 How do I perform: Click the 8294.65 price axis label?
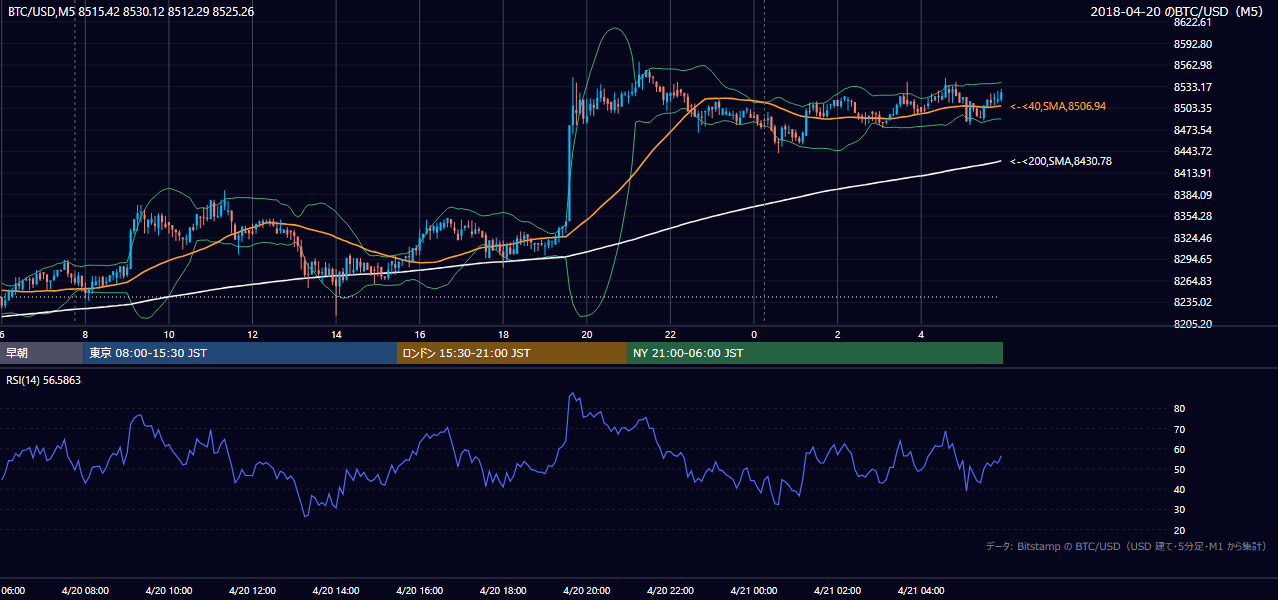click(1193, 259)
